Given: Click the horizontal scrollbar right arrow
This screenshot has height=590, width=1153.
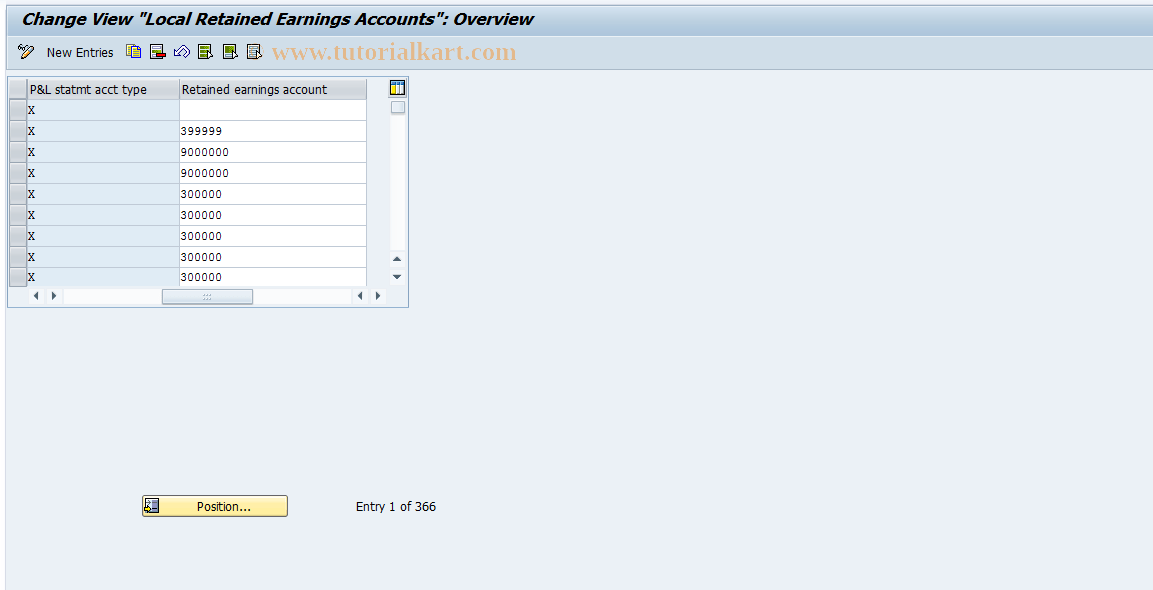Looking at the screenshot, I should (378, 296).
